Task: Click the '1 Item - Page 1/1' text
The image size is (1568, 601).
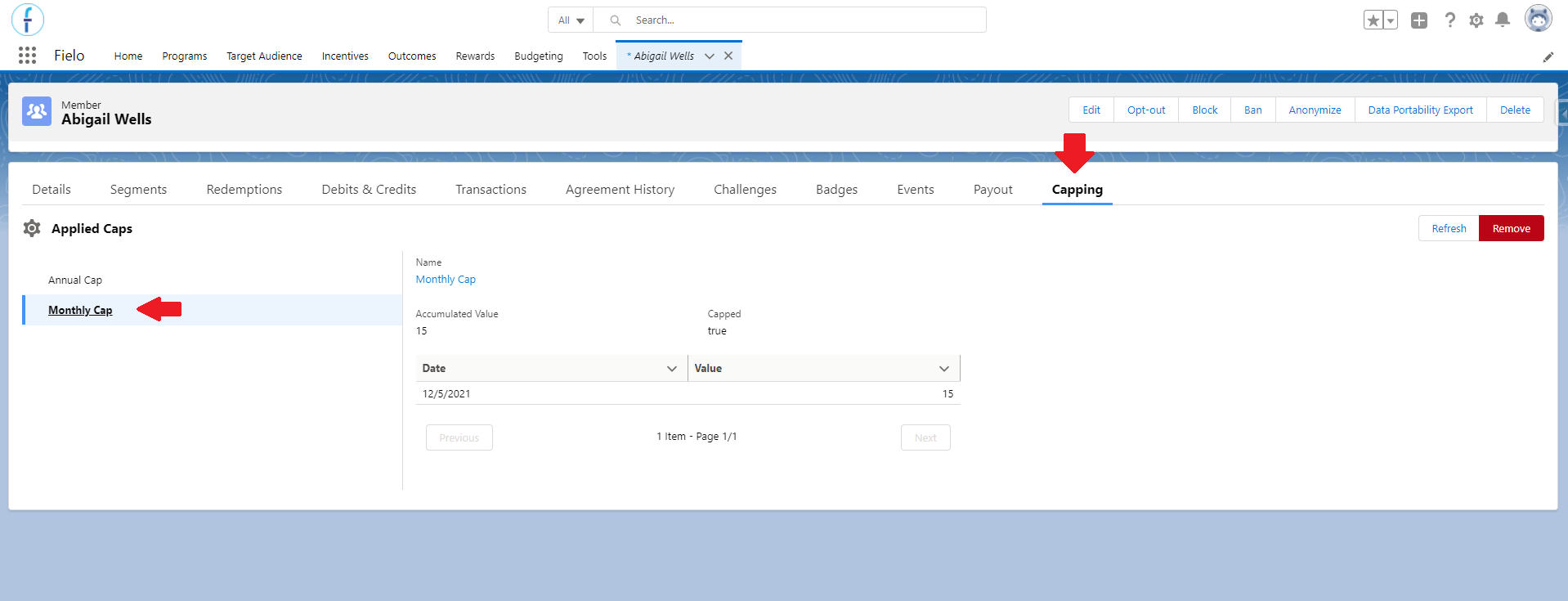Action: pyautogui.click(x=697, y=437)
